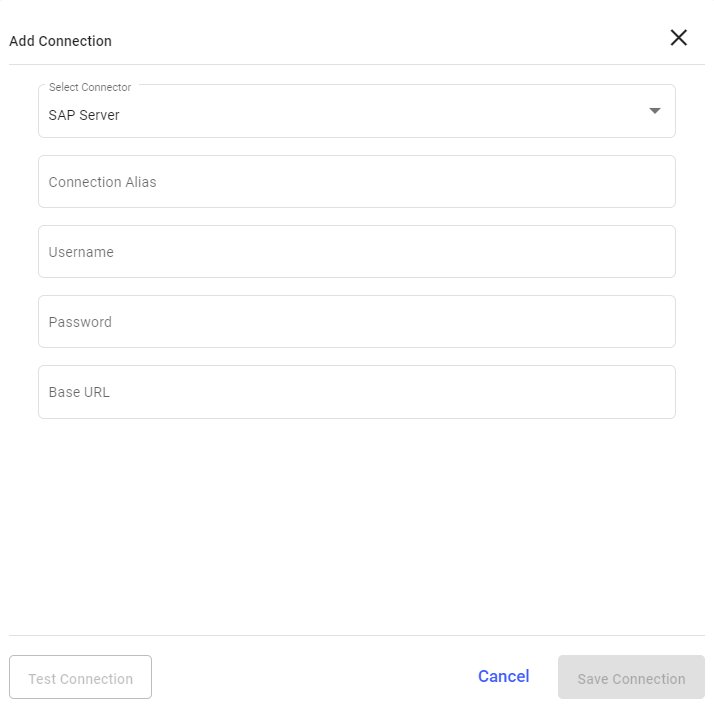The height and width of the screenshot is (712, 714).
Task: Click empty area below Base URL field
Action: click(356, 520)
